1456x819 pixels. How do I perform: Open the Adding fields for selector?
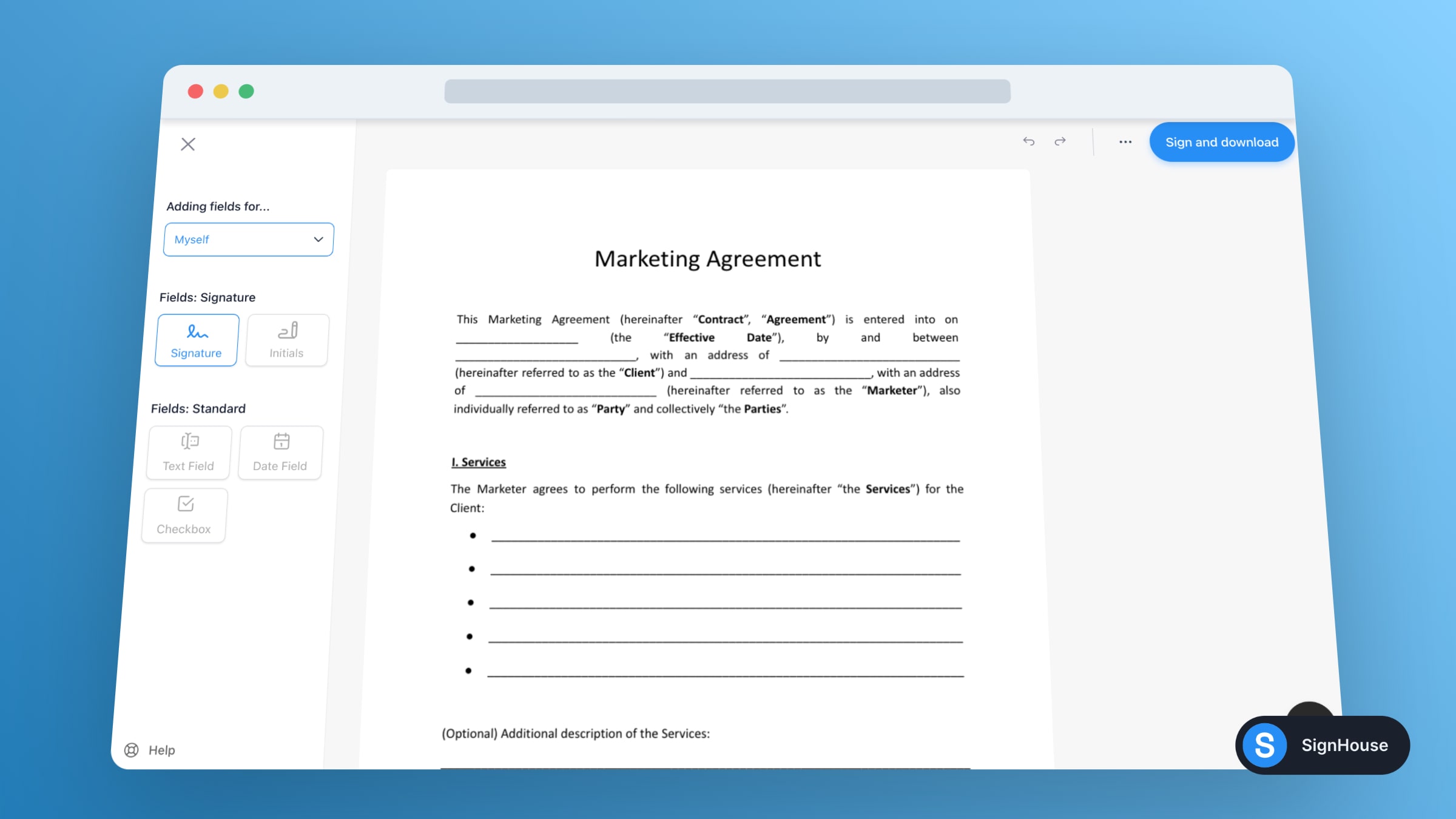[x=248, y=239]
